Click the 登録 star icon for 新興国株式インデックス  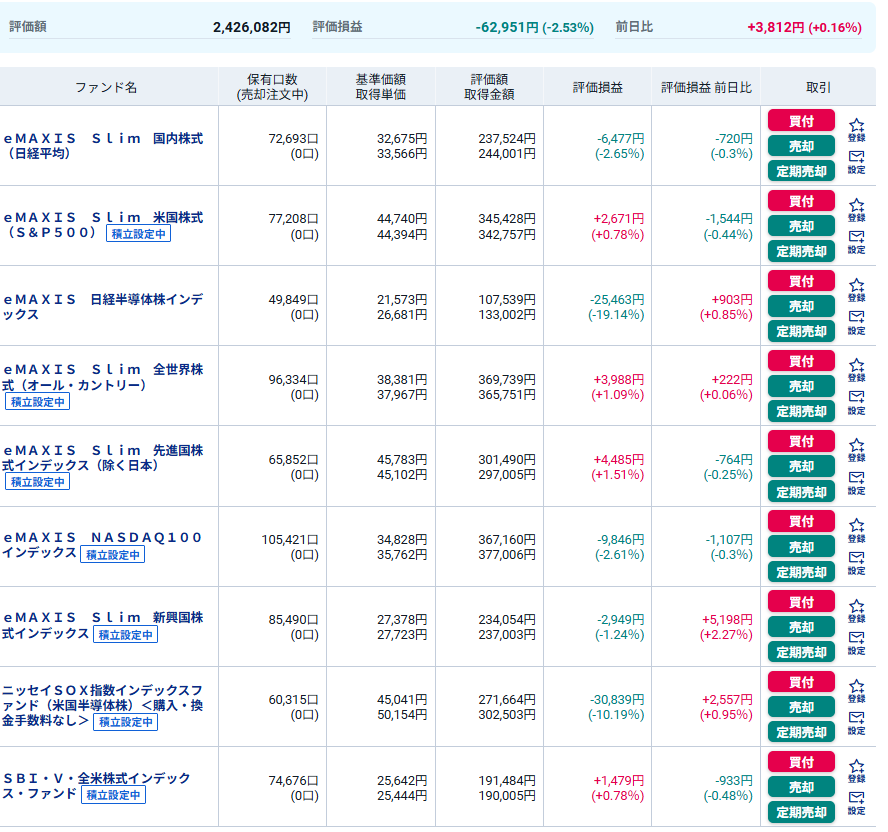857,611
